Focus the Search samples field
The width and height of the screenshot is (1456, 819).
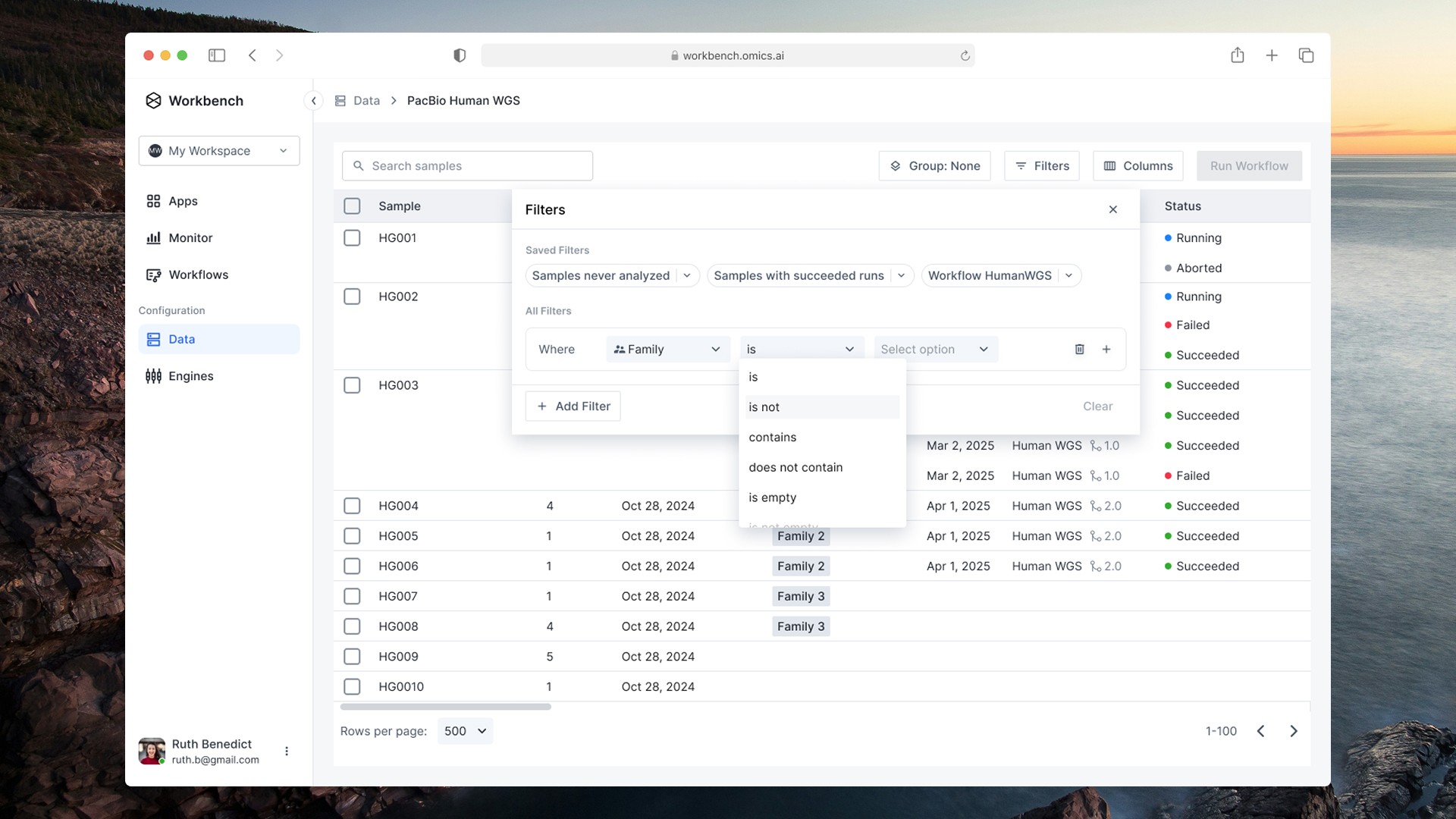click(467, 166)
